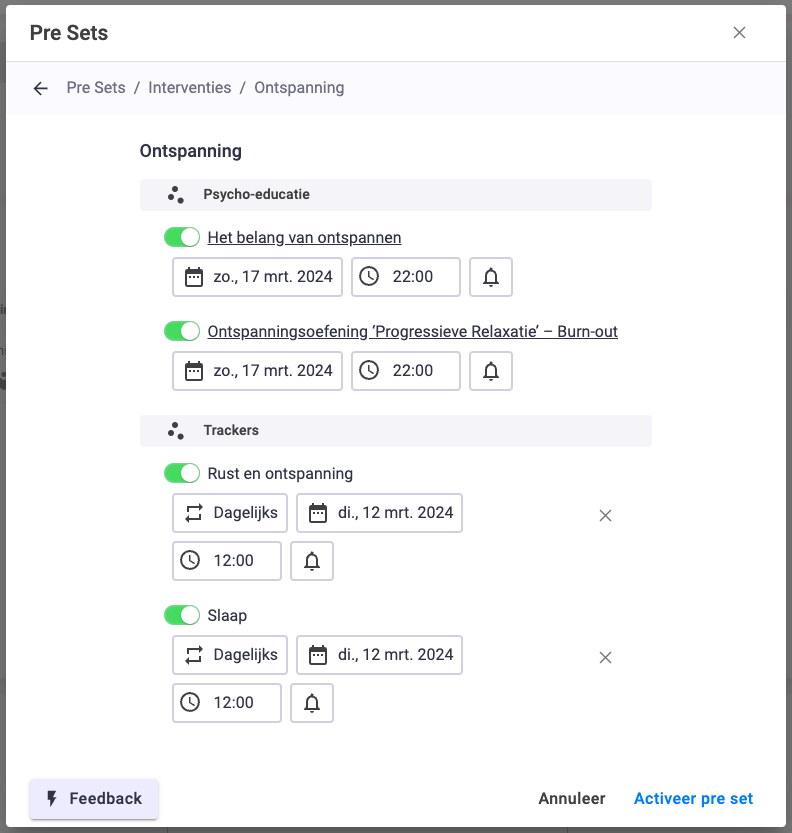Disable the Progressieve Relaxatie exercise toggle
792x833 pixels.
182,331
